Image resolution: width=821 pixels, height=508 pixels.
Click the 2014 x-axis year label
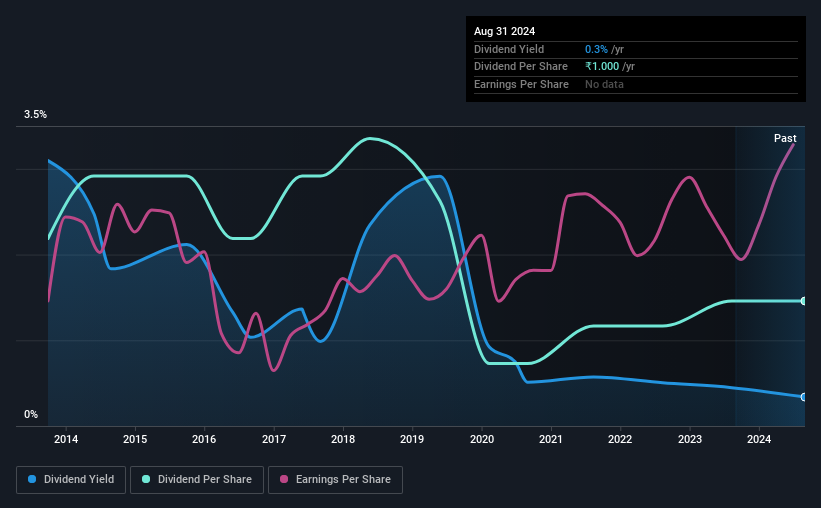coord(66,439)
